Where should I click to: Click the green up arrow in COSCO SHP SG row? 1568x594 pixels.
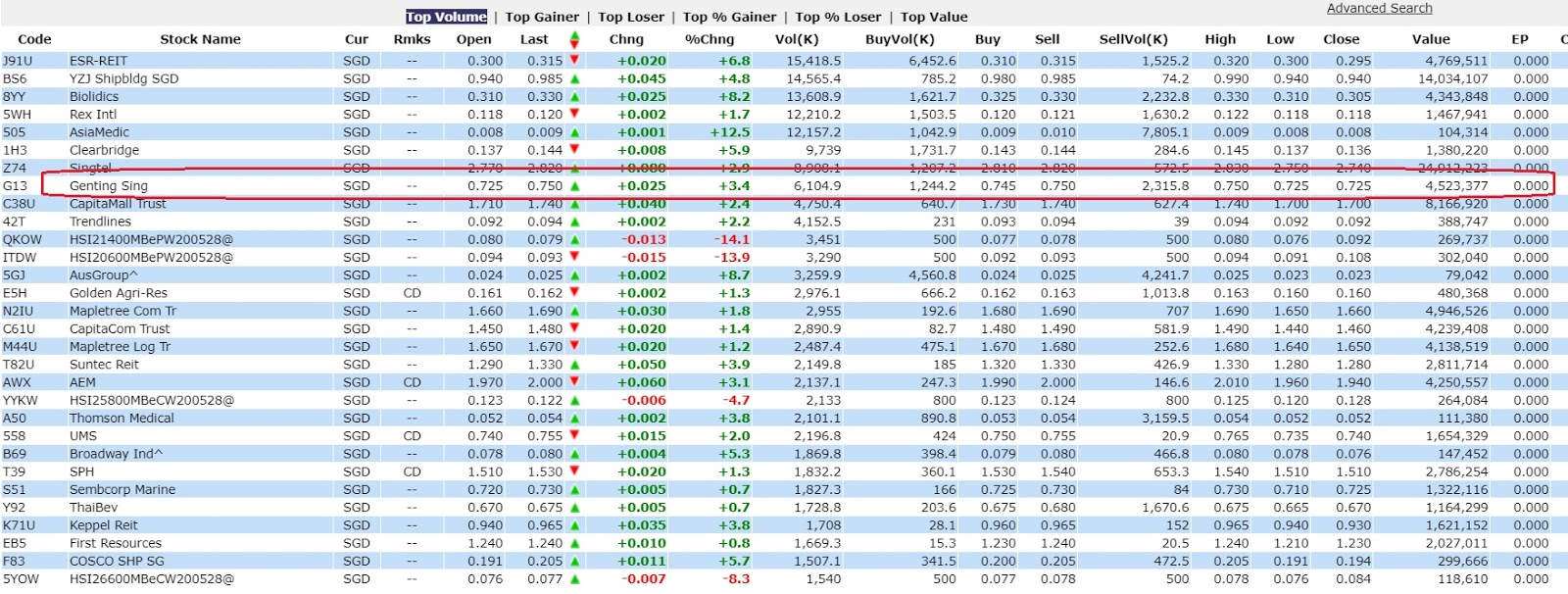[574, 562]
